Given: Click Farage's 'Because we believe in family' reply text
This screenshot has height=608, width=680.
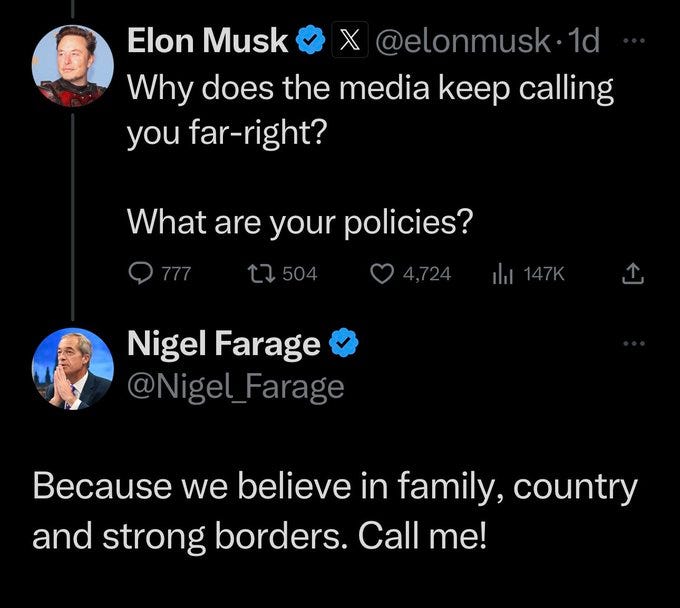Looking at the screenshot, I should coord(334,489).
